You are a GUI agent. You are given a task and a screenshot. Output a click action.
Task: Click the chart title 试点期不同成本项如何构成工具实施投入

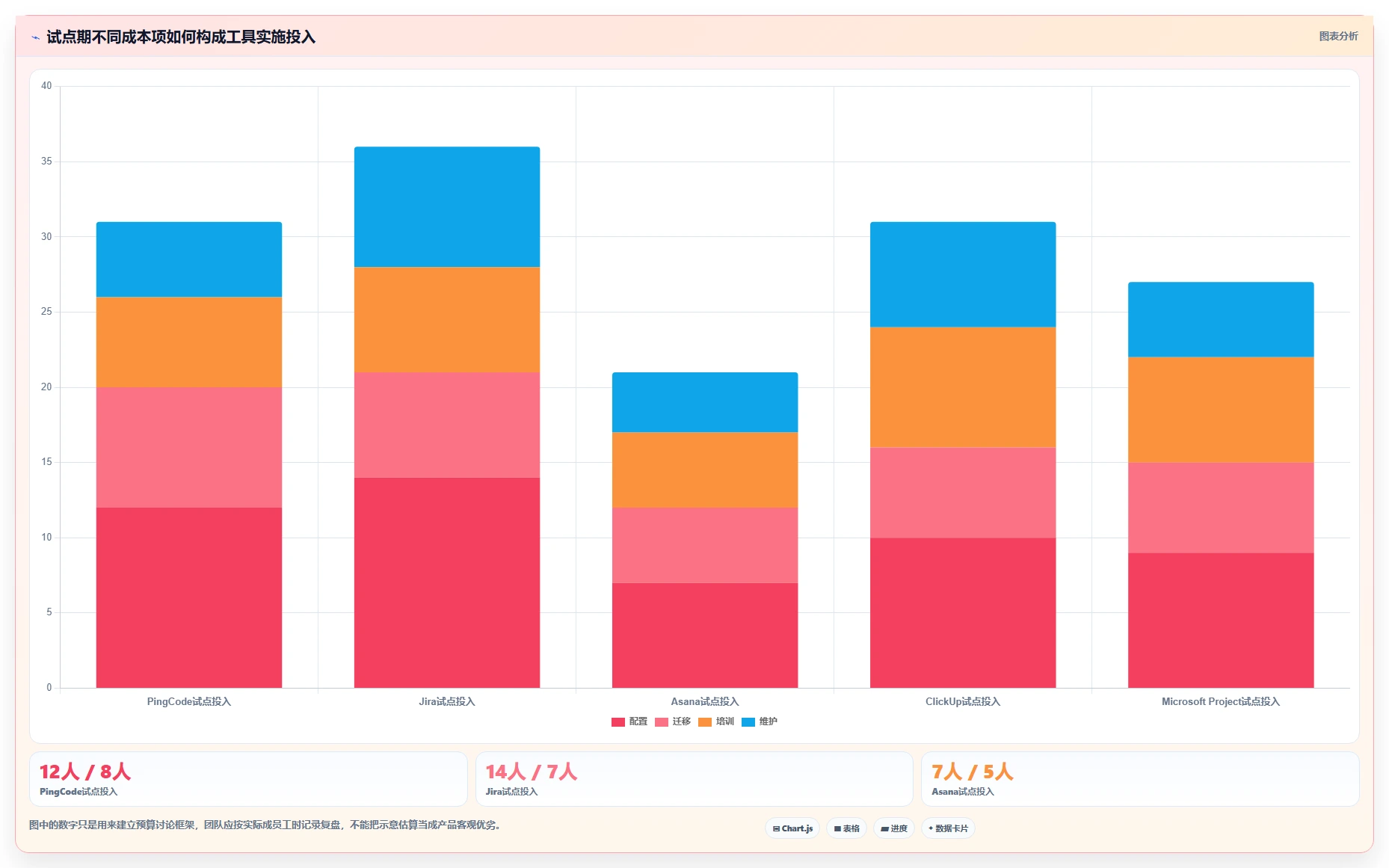click(x=181, y=37)
